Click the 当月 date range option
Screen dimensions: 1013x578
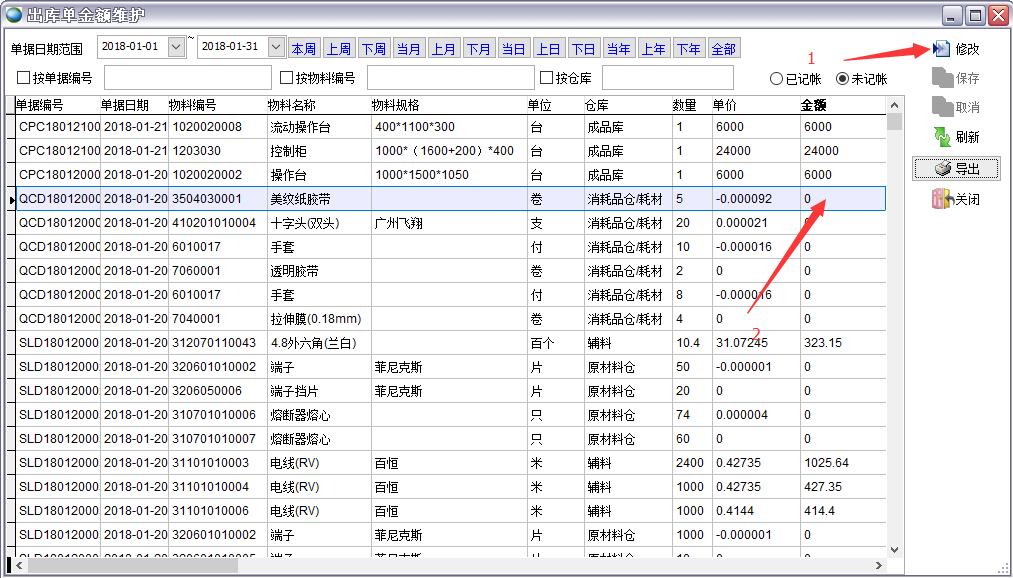pyautogui.click(x=409, y=45)
